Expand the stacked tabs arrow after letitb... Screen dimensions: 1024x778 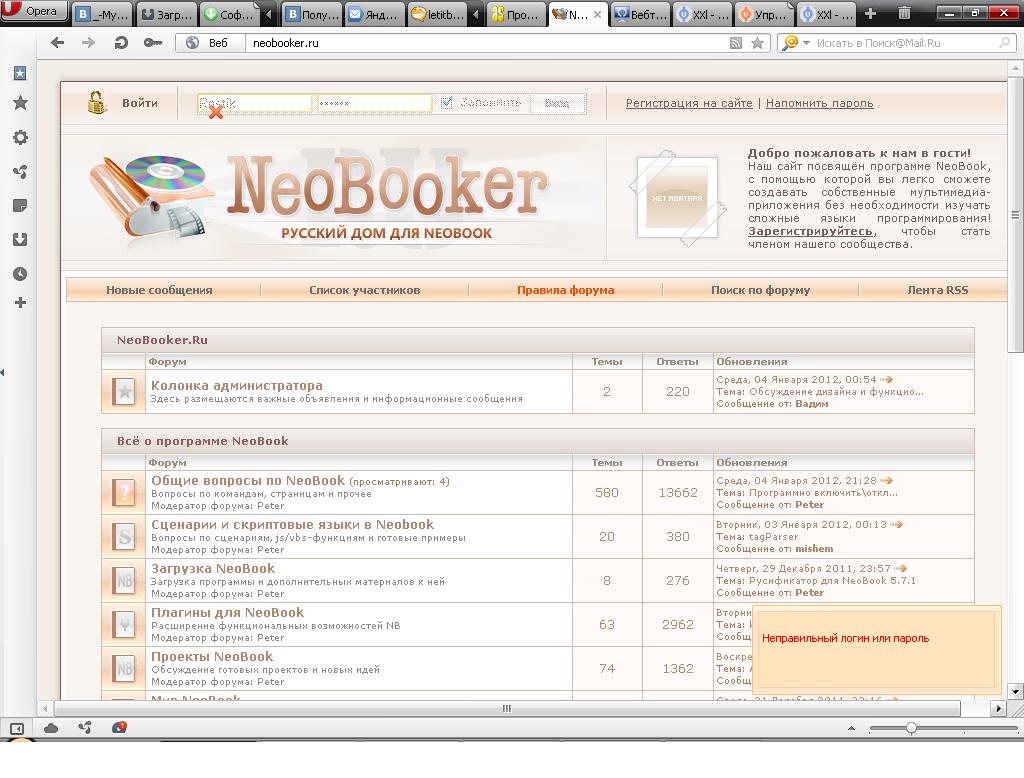point(476,14)
